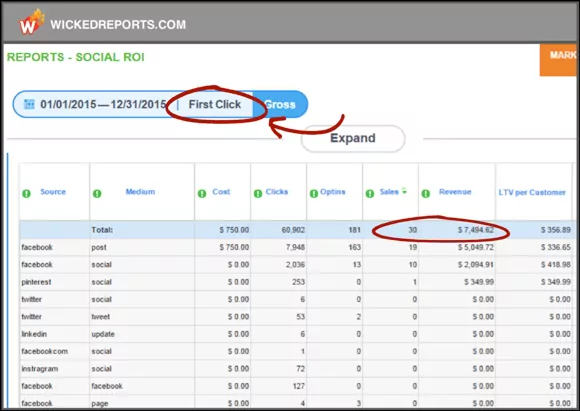
Task: Click the clicks value 7,948
Action: (295, 247)
